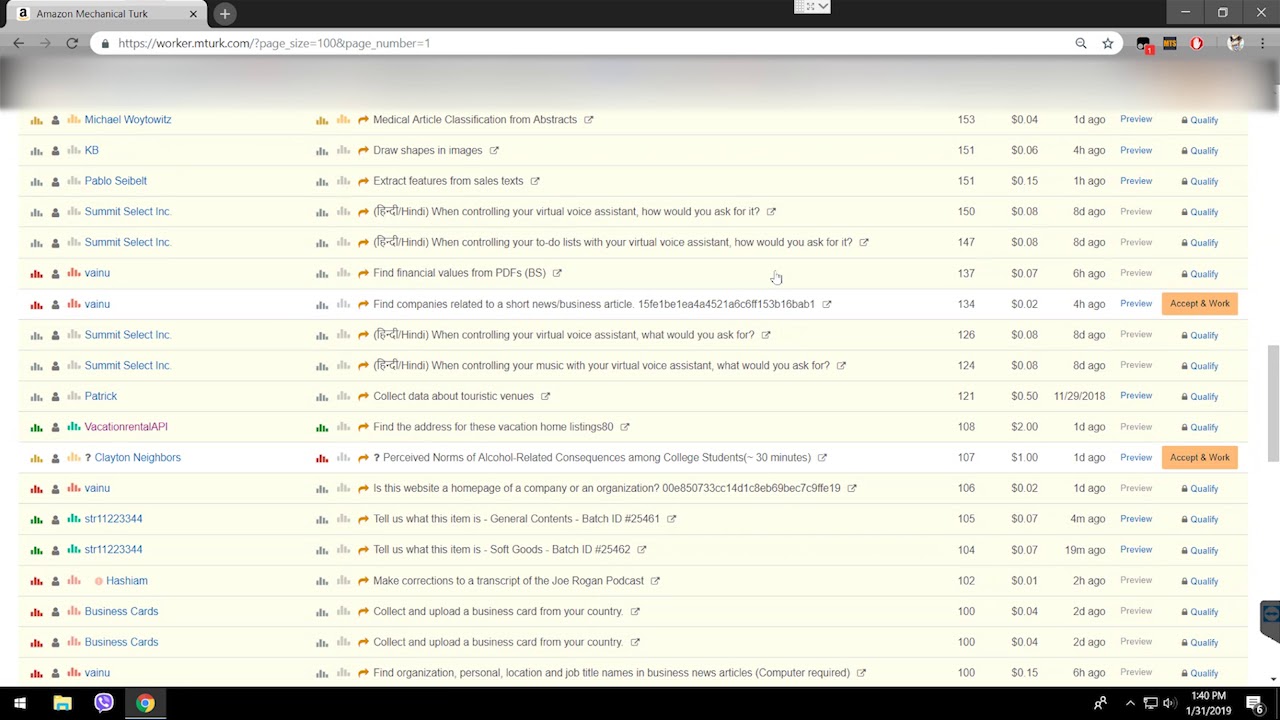Click Qualify for Draw shapes in images
The height and width of the screenshot is (720, 1280).
coord(1204,151)
